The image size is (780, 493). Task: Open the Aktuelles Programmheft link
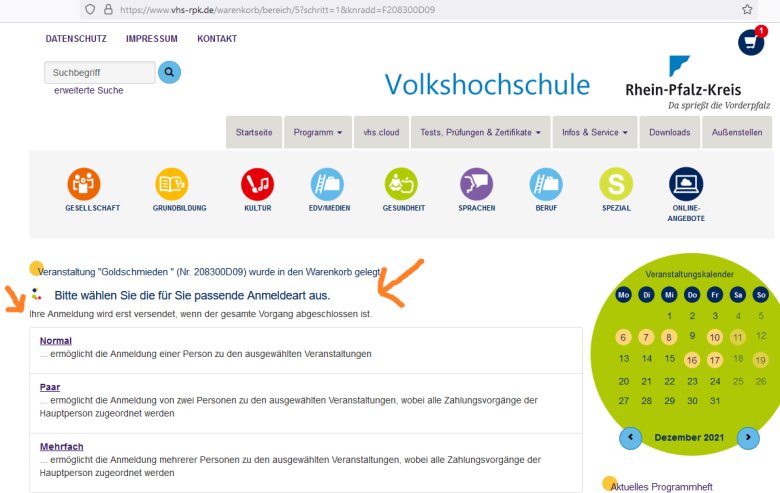pyautogui.click(x=662, y=487)
